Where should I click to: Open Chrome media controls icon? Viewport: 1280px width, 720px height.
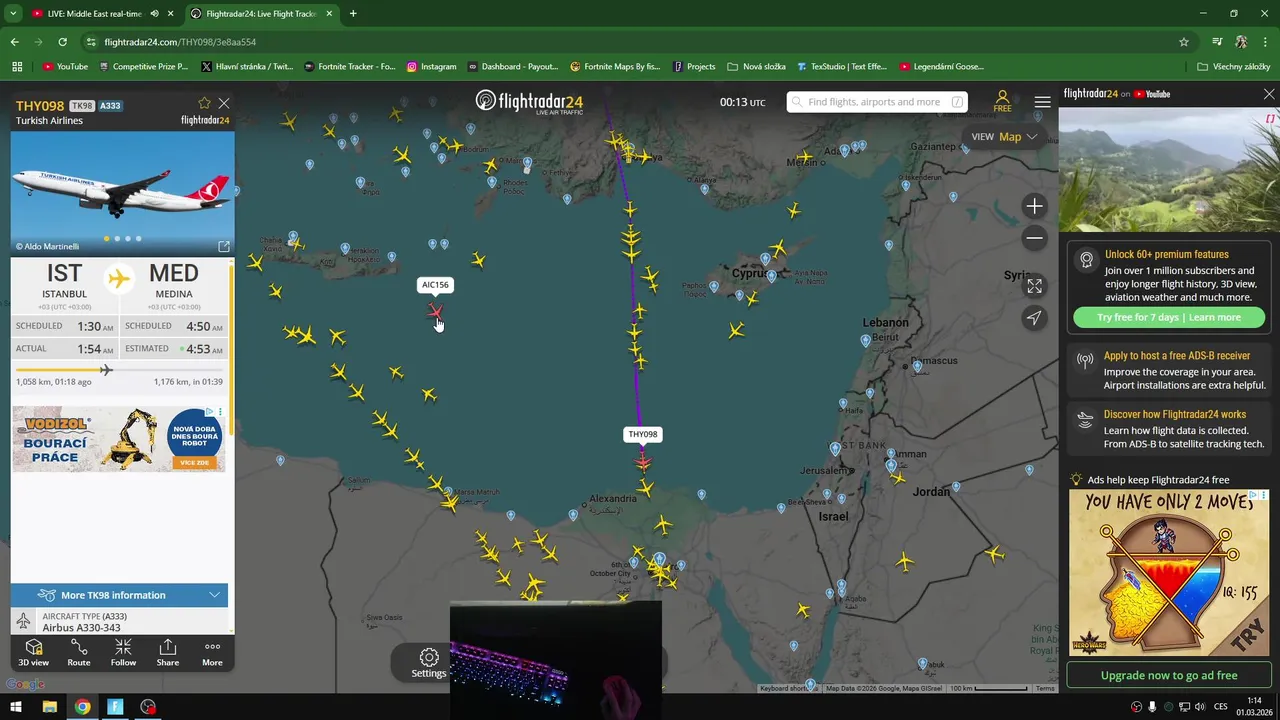click(1217, 42)
